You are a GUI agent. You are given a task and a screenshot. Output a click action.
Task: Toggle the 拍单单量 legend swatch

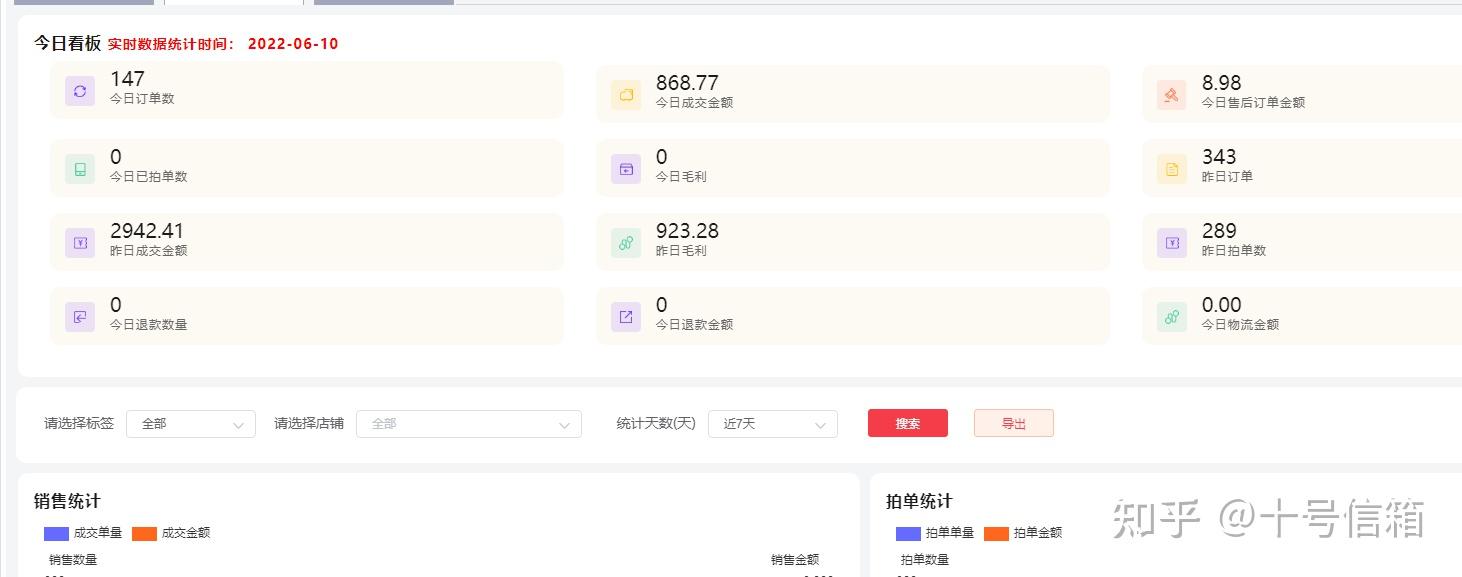[908, 533]
